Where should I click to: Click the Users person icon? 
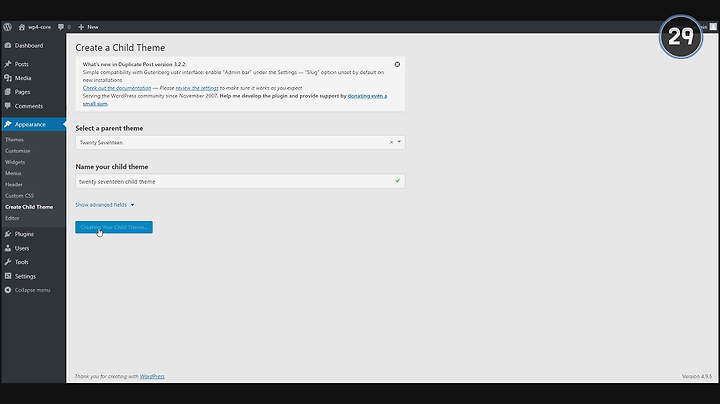(x=8, y=248)
